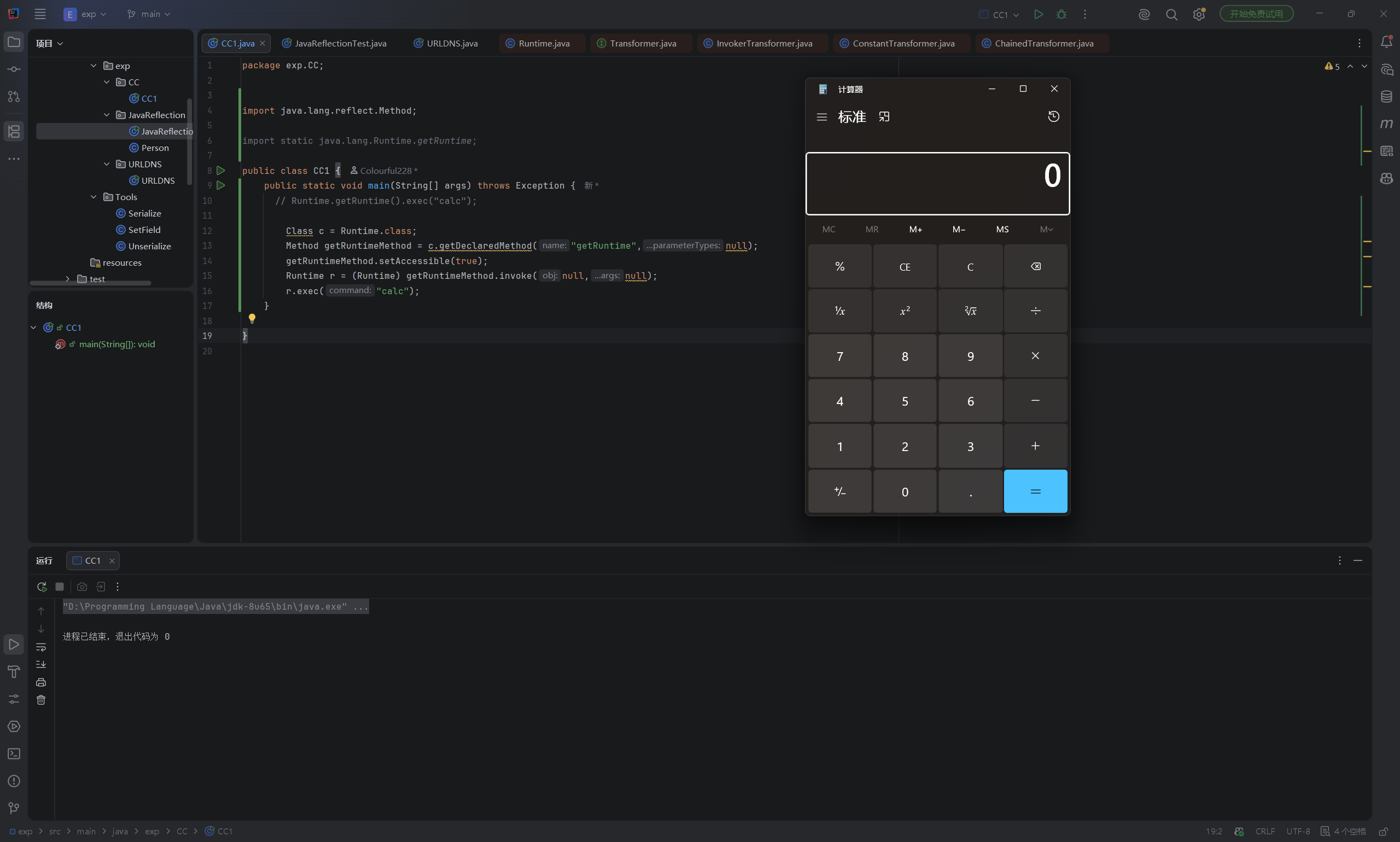The width and height of the screenshot is (1400, 842).
Task: Open the Problems tool window icon
Action: pyautogui.click(x=14, y=781)
